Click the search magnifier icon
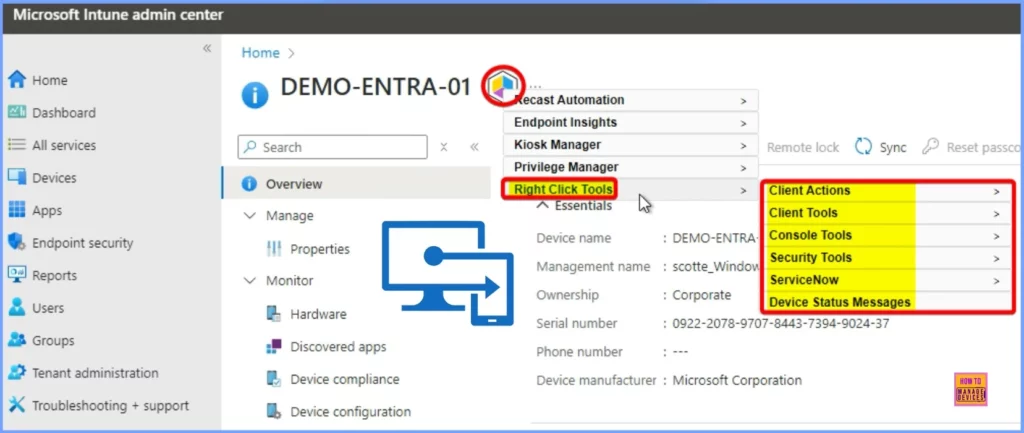 [x=250, y=148]
